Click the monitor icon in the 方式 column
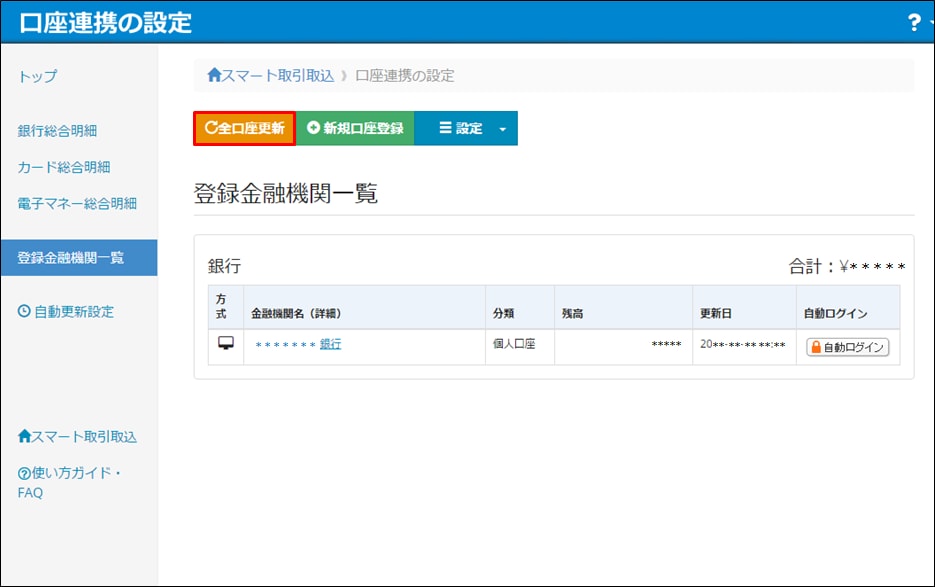The image size is (935, 587). (226, 343)
